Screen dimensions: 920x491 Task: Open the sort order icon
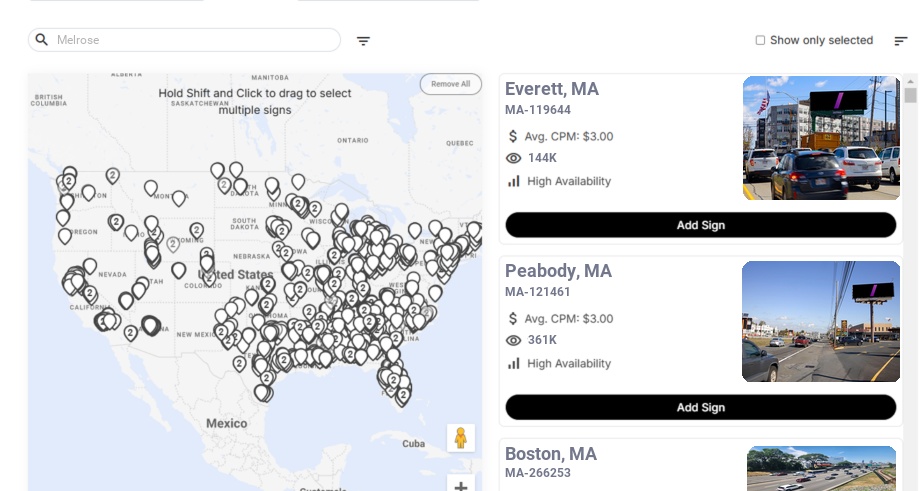(900, 41)
